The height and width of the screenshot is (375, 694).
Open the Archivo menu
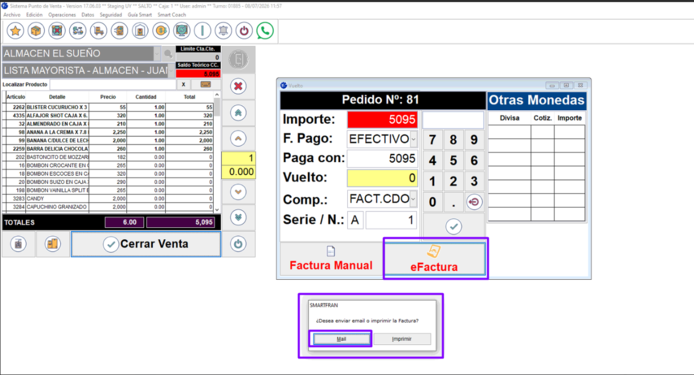tap(12, 15)
